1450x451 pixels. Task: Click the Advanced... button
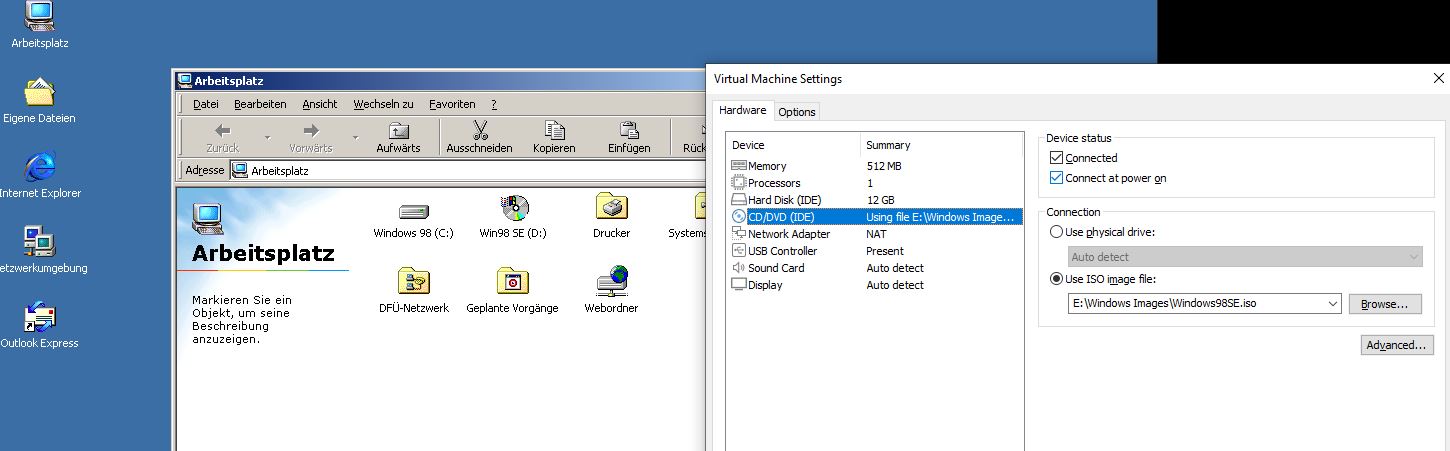(x=1397, y=345)
